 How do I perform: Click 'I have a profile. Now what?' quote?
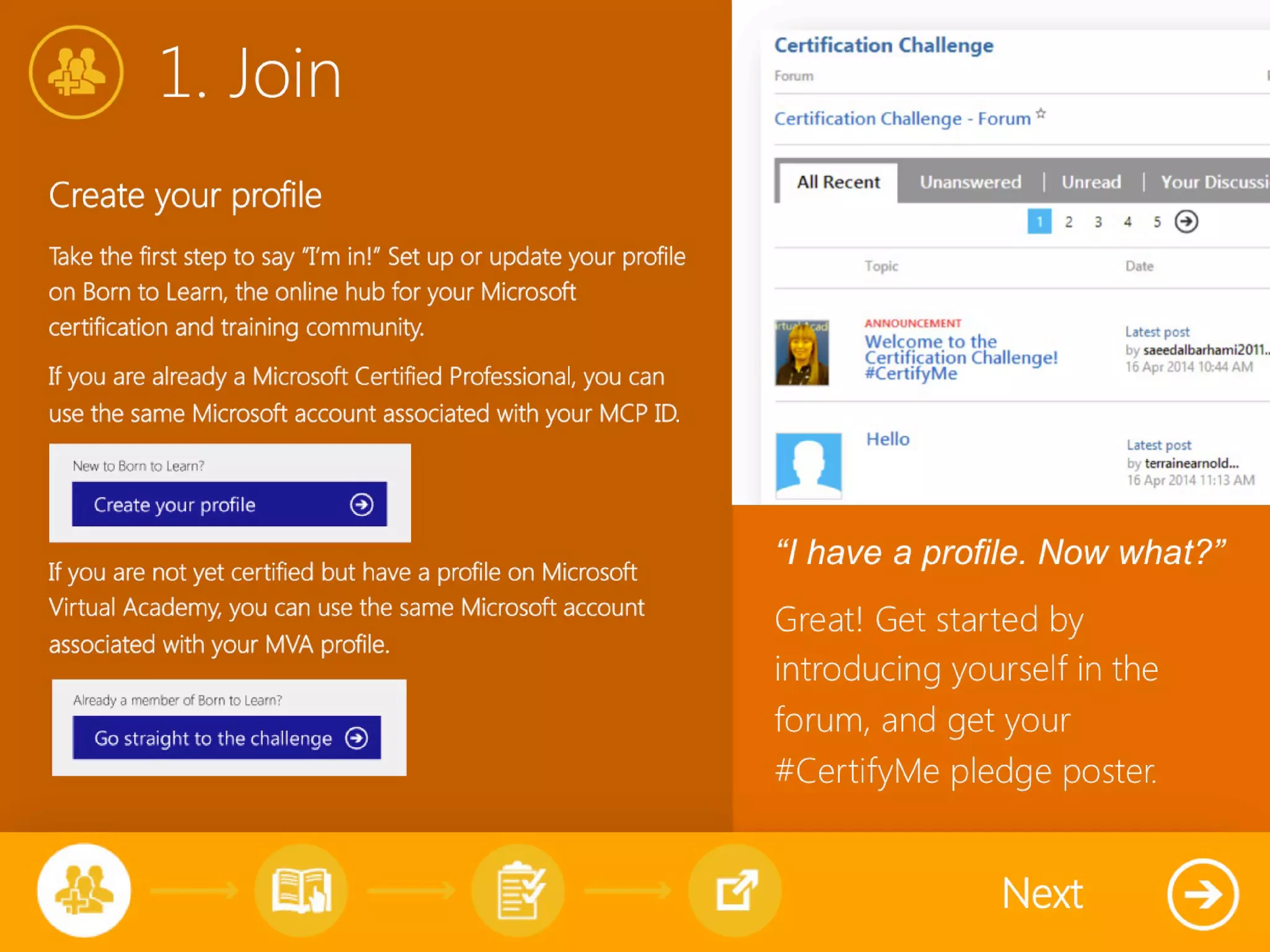(x=1000, y=552)
